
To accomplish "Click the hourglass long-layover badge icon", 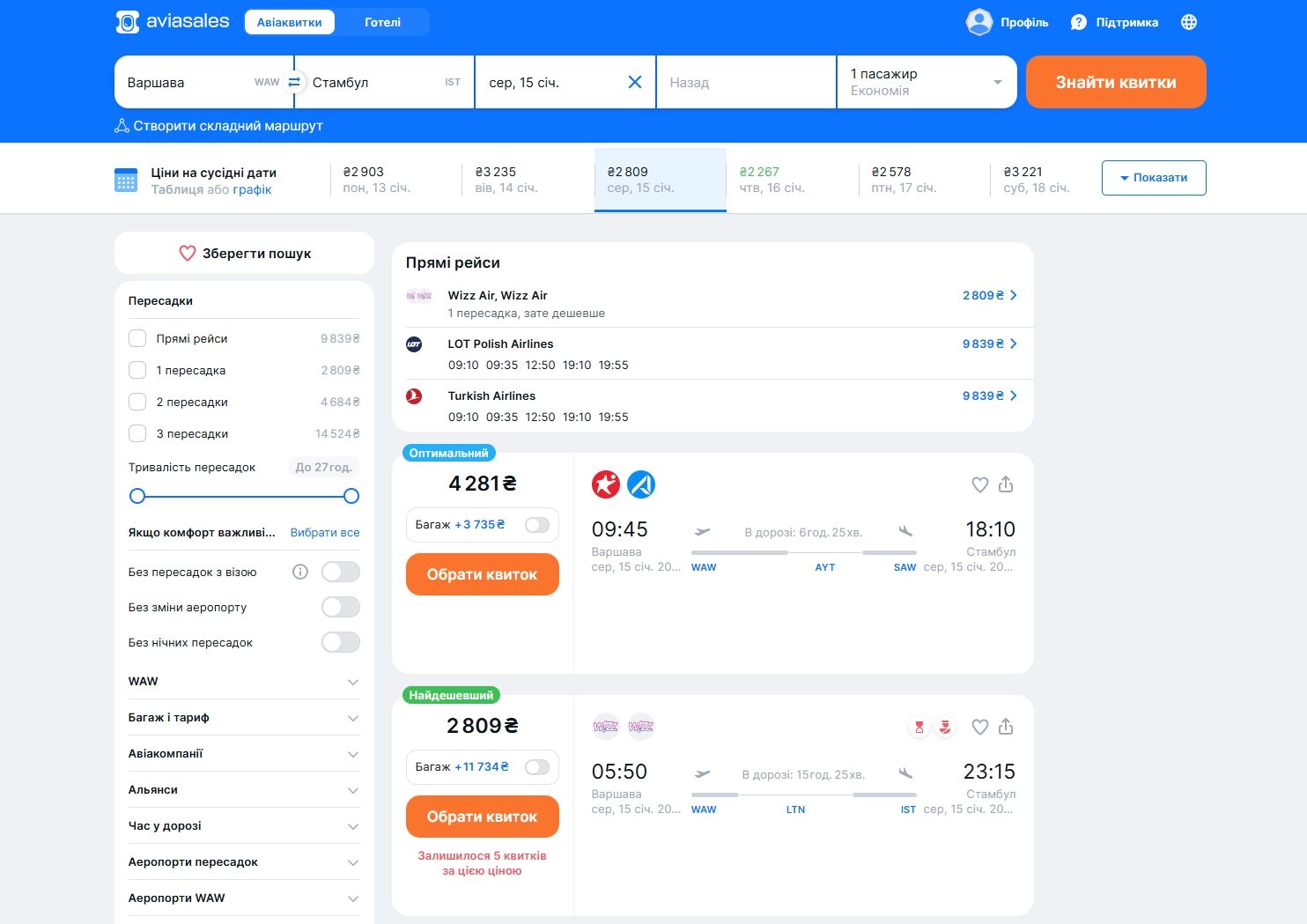I will click(919, 727).
